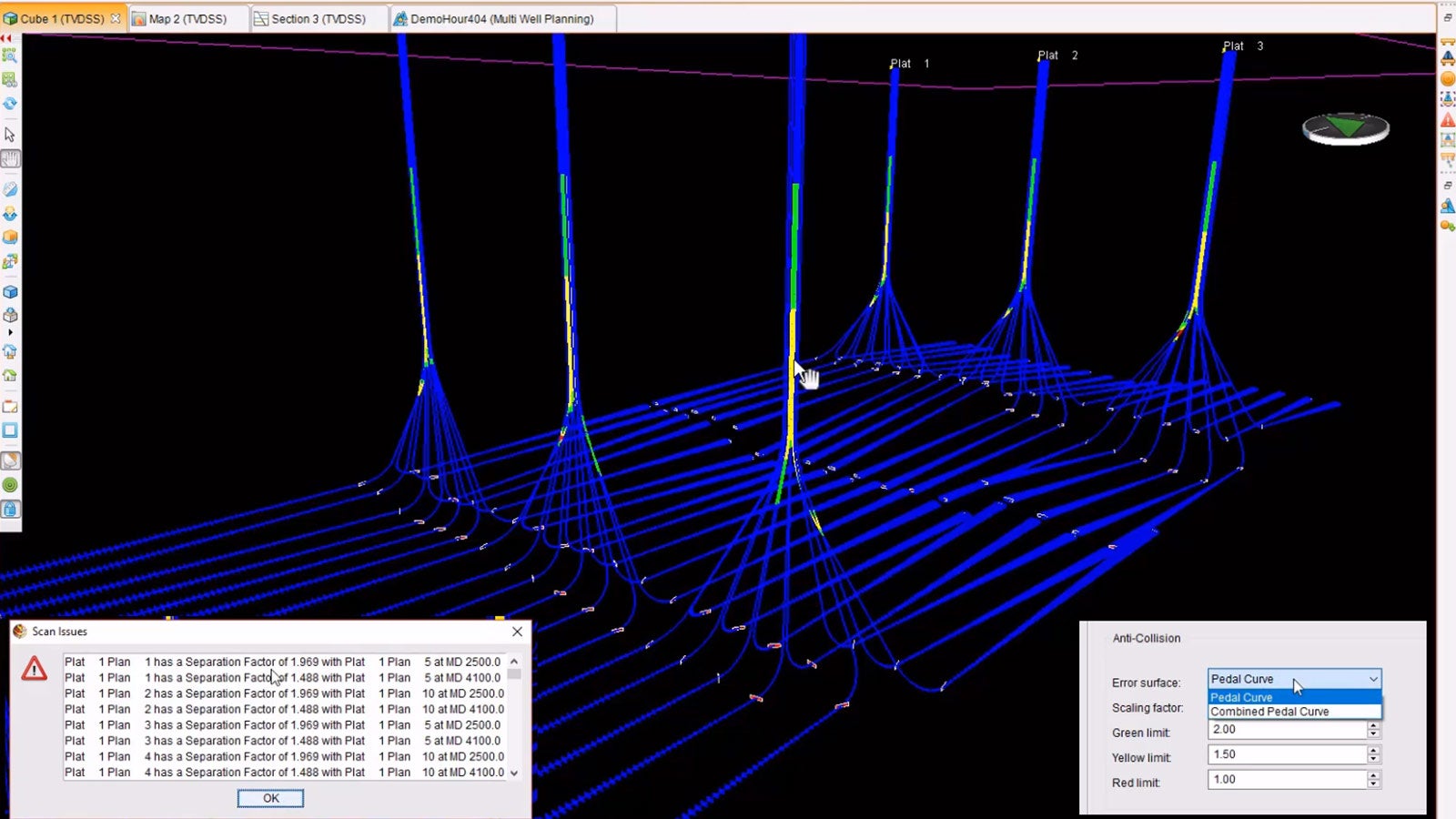Image resolution: width=1456 pixels, height=819 pixels.
Task: Click the topmost restore-panel icon on right edge
Action: (x=1447, y=18)
